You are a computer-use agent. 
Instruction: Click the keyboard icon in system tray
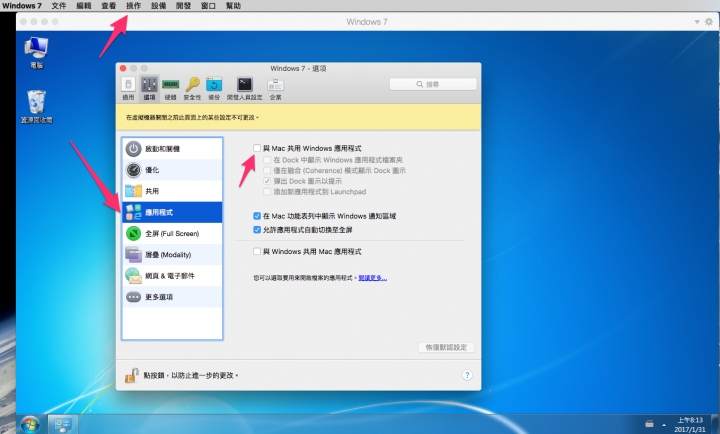[x=649, y=424]
